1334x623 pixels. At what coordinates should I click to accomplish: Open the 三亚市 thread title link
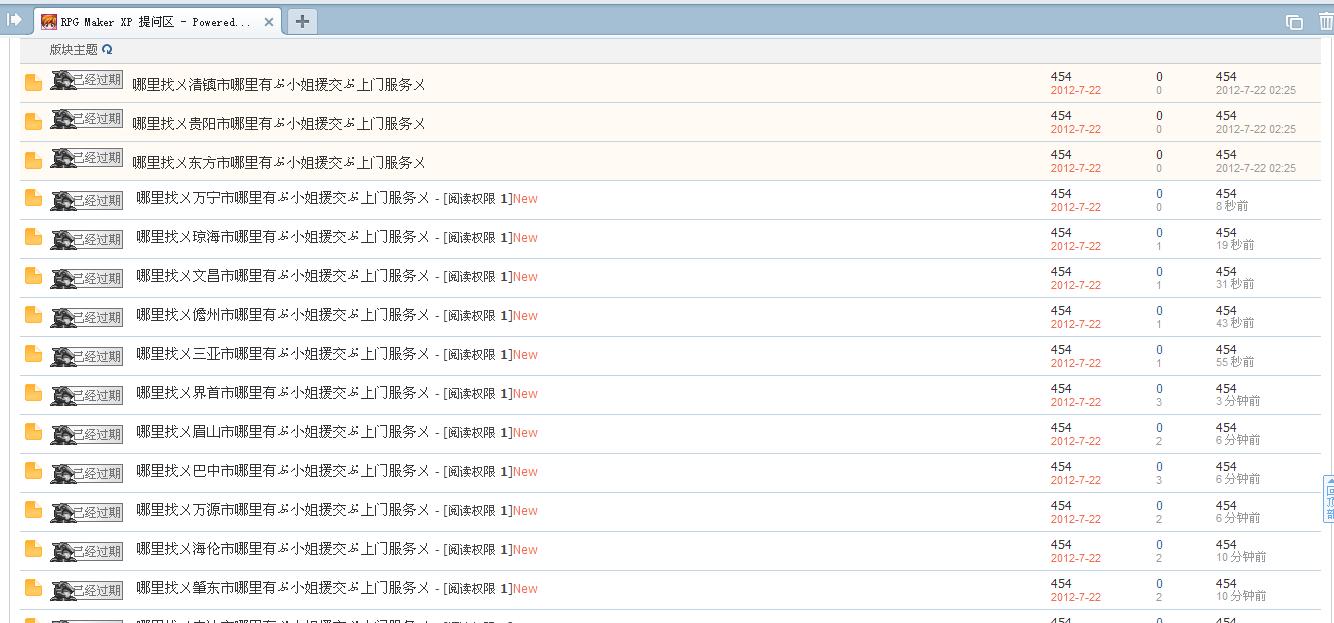coord(283,354)
